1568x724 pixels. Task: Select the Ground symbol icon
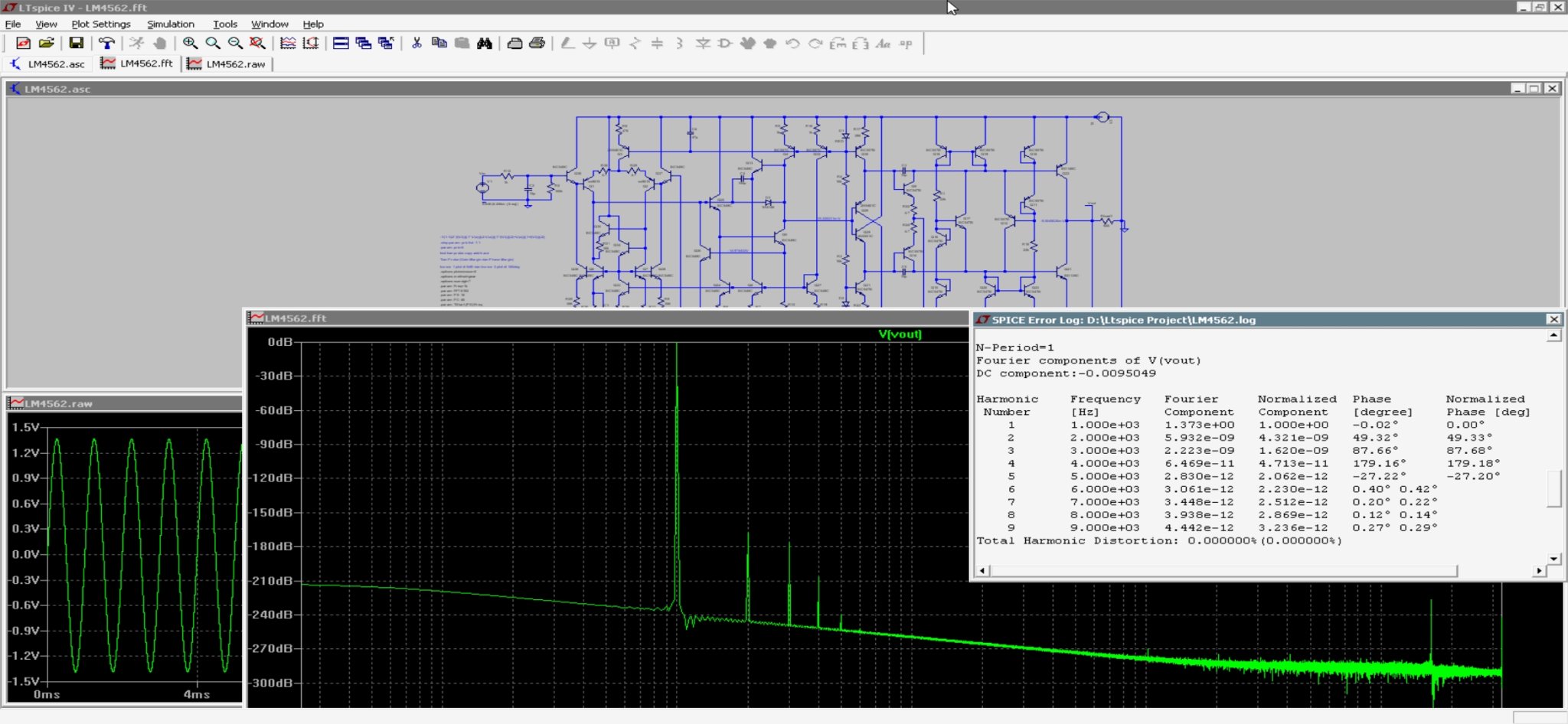coord(590,44)
